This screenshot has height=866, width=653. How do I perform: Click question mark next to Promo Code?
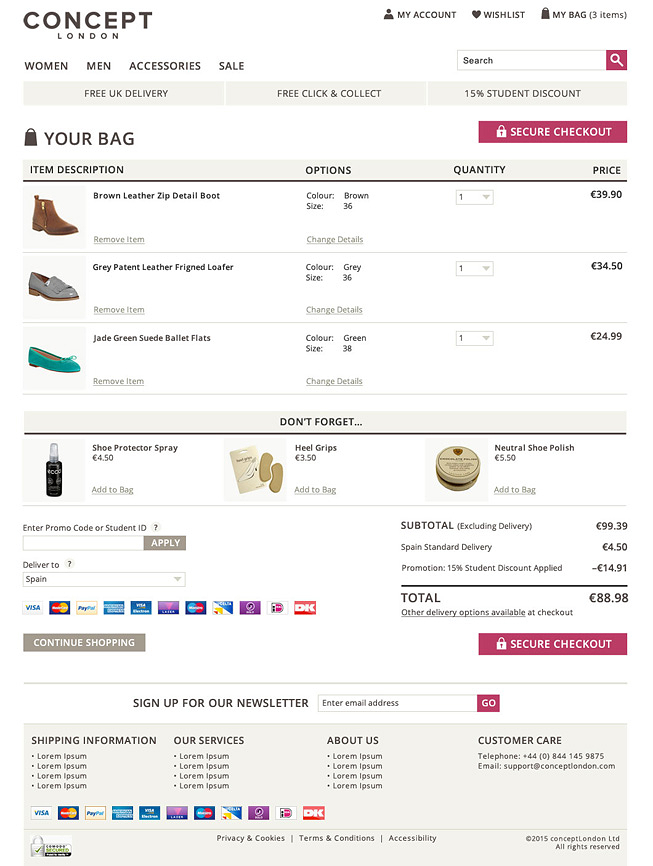coord(156,527)
